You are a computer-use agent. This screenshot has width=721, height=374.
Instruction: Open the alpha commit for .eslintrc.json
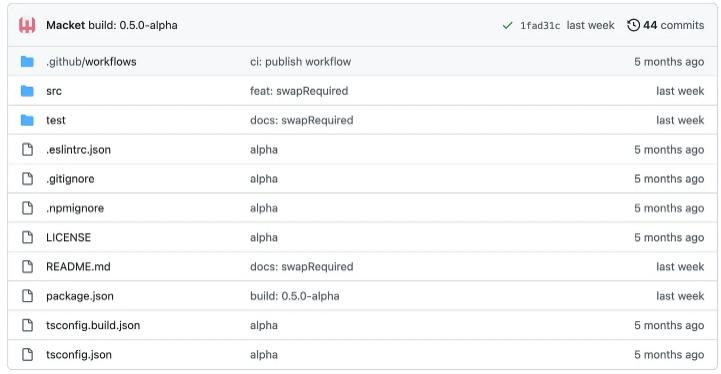point(264,150)
